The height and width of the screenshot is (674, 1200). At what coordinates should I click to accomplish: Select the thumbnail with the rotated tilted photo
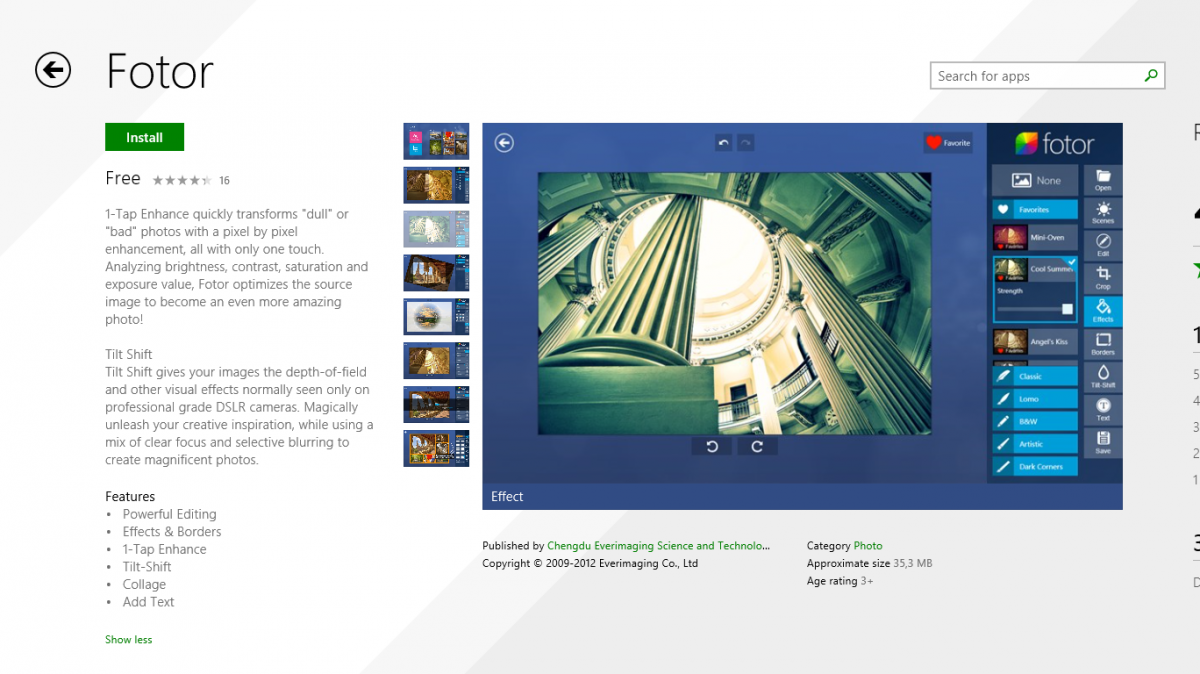(436, 273)
